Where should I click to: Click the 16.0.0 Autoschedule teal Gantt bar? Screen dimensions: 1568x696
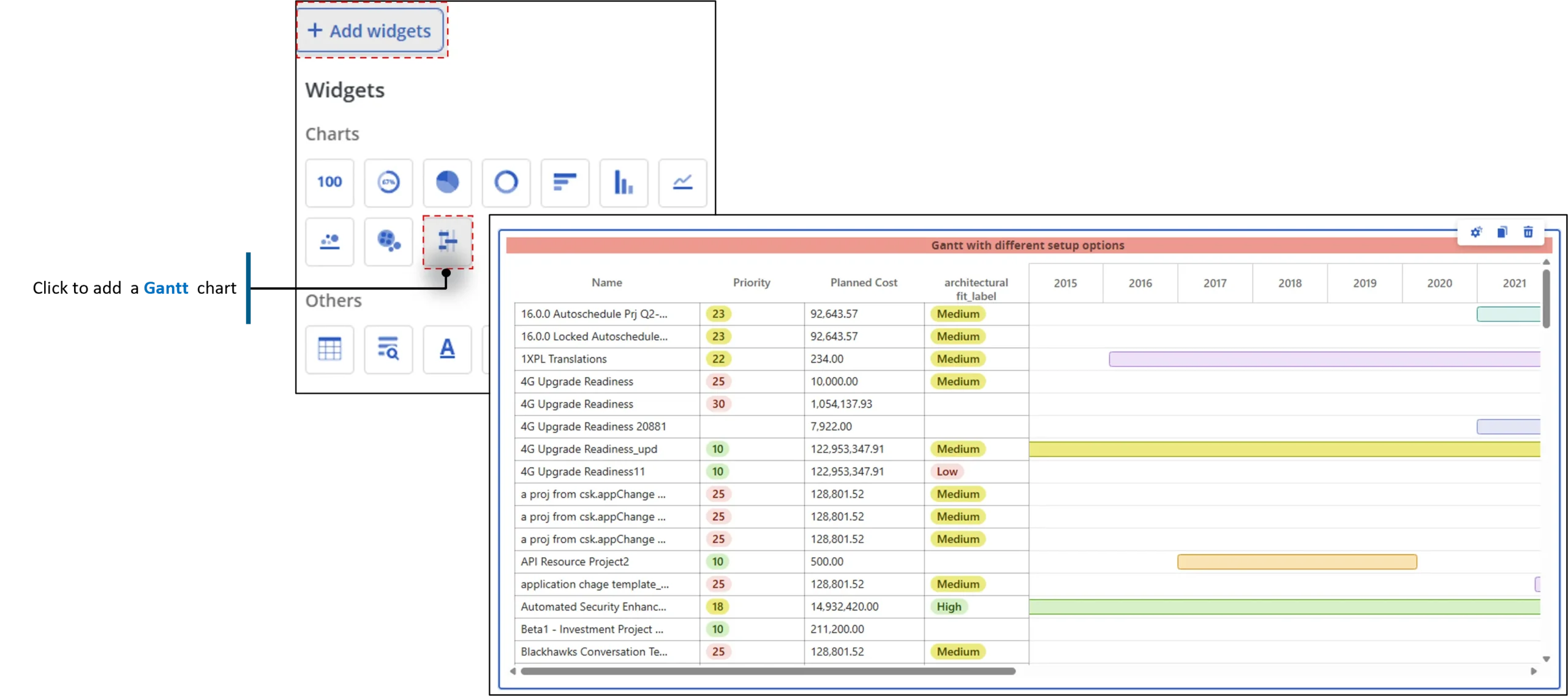coord(1508,314)
